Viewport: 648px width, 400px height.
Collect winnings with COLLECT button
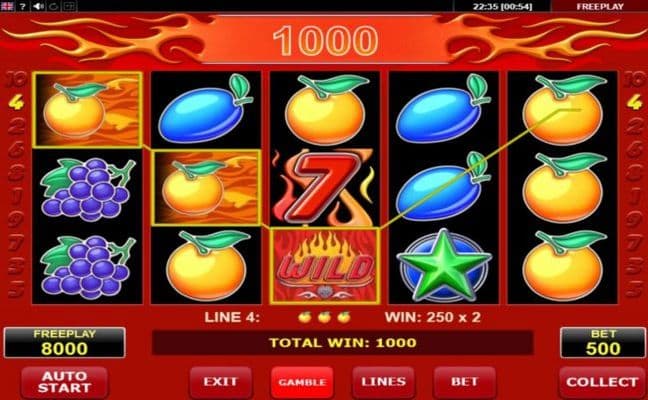pos(602,382)
